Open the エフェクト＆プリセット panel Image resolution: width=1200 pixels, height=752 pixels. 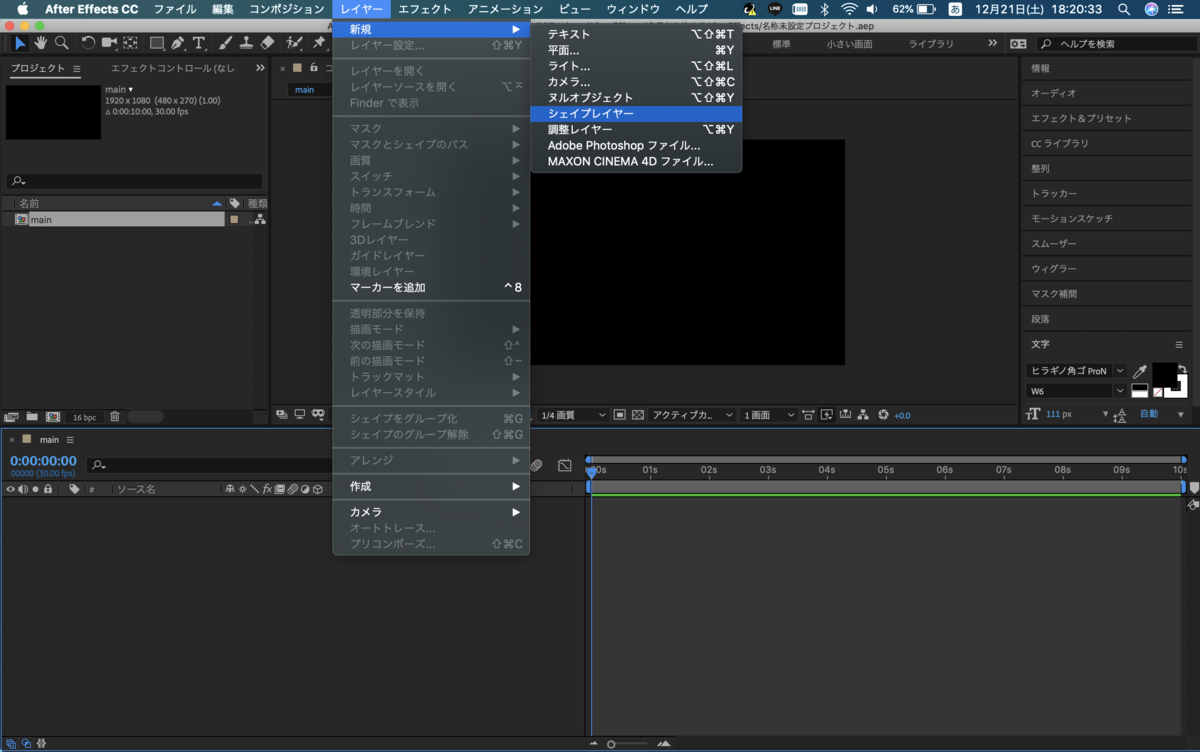coord(1081,118)
